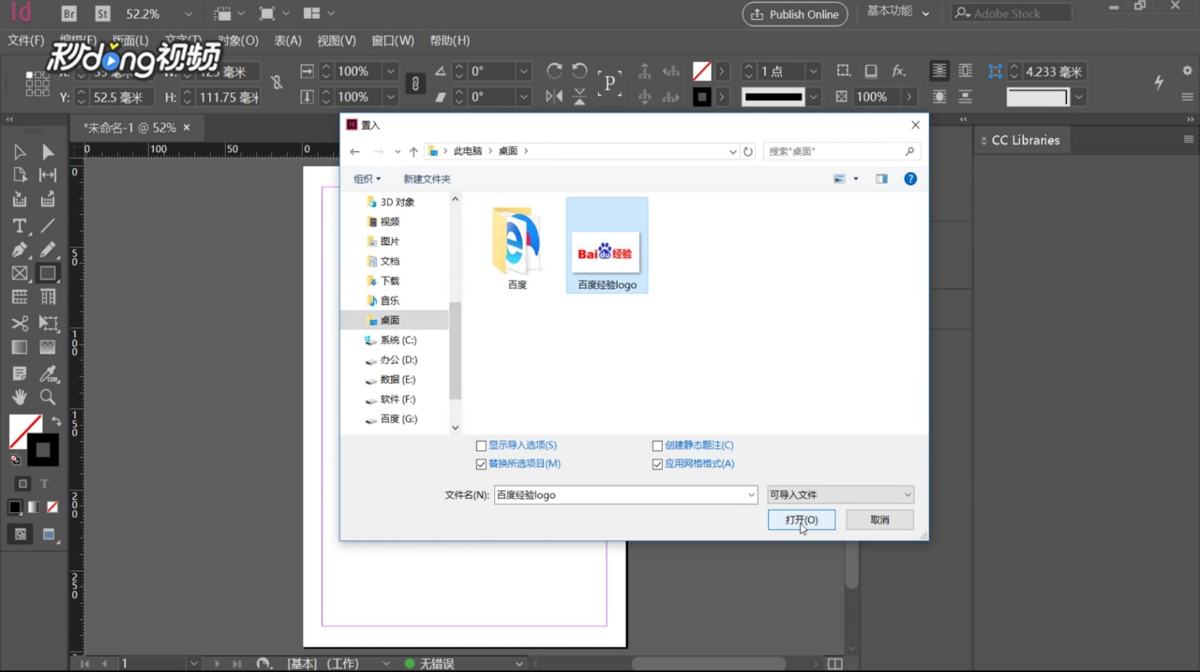Click the 新建文件夹 button
Image resolution: width=1200 pixels, height=672 pixels.
coord(427,179)
